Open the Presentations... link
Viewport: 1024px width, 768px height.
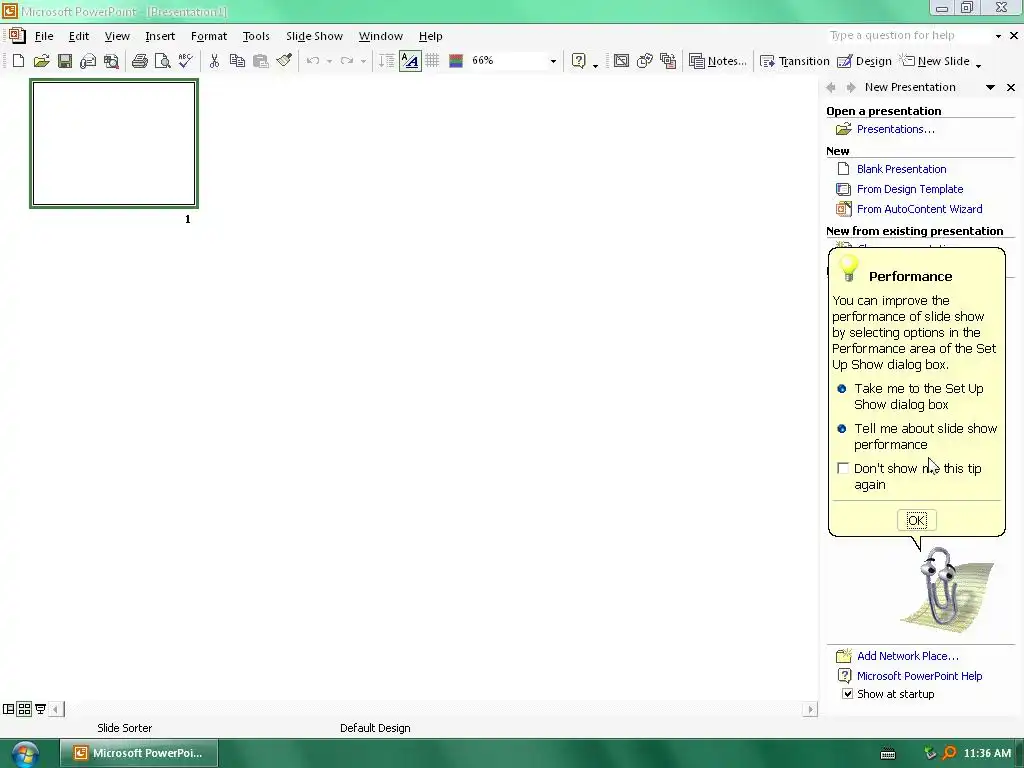pos(895,129)
